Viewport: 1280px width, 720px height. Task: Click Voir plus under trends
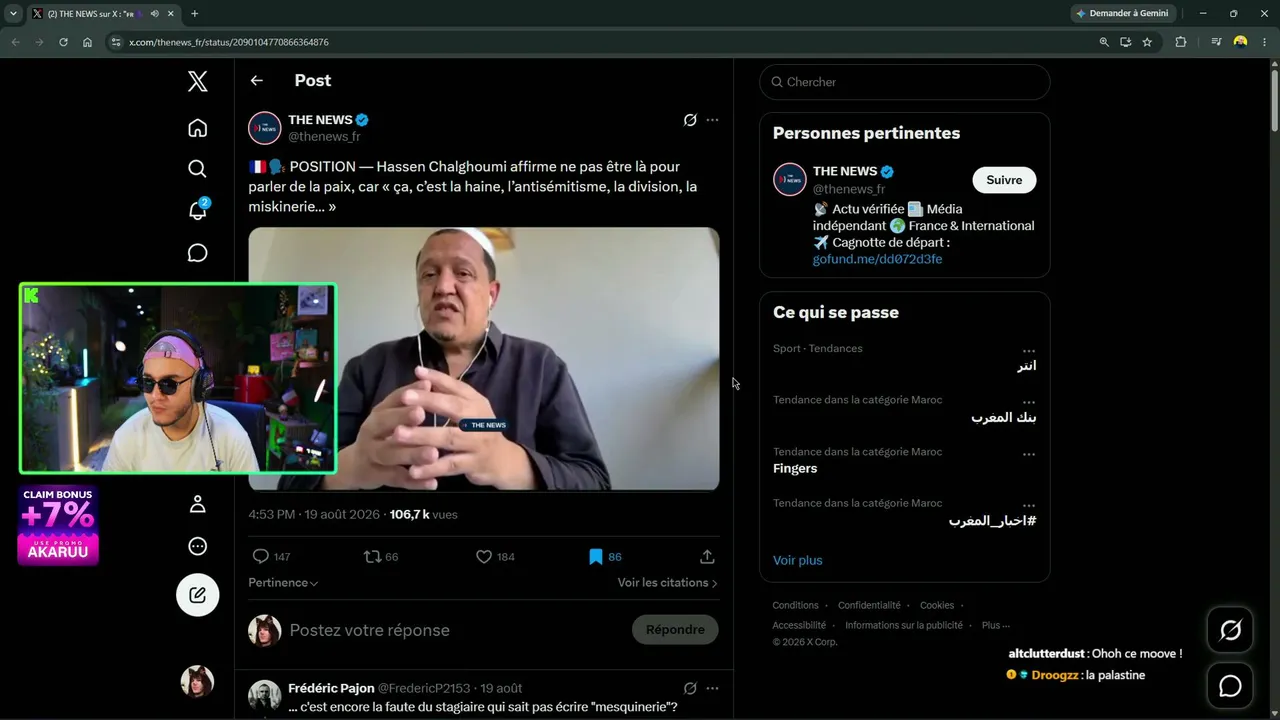tap(798, 560)
